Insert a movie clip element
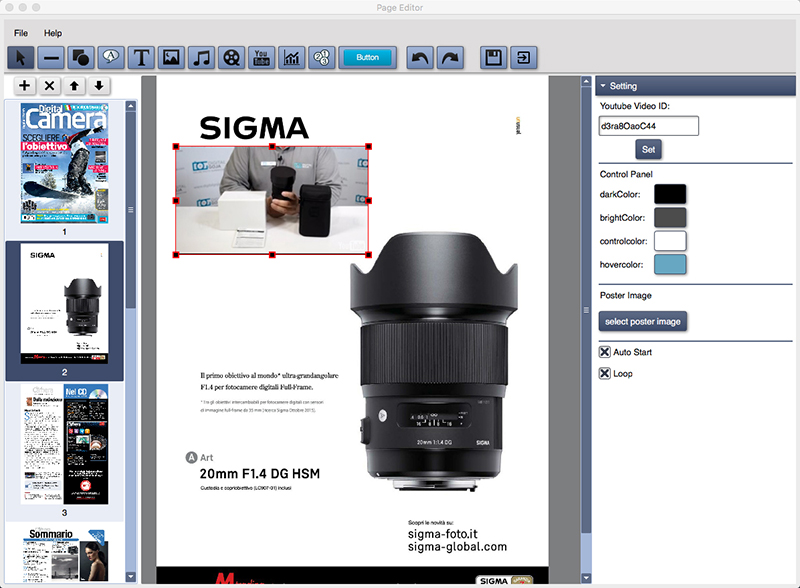The height and width of the screenshot is (588, 800). tap(231, 57)
